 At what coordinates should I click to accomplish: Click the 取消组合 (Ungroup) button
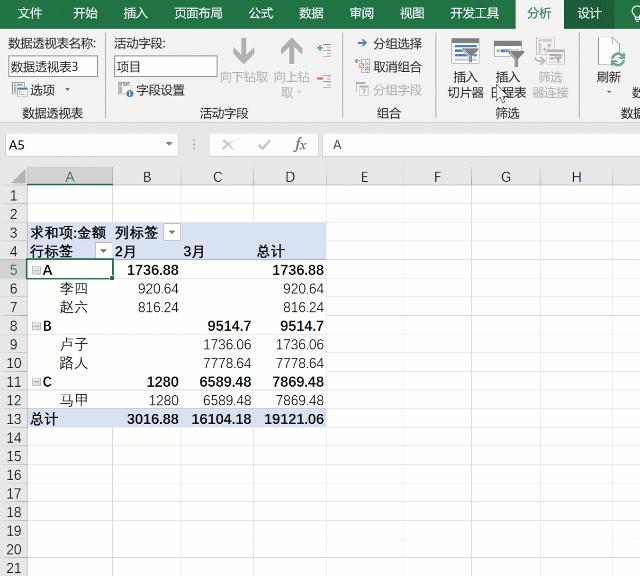[x=388, y=66]
